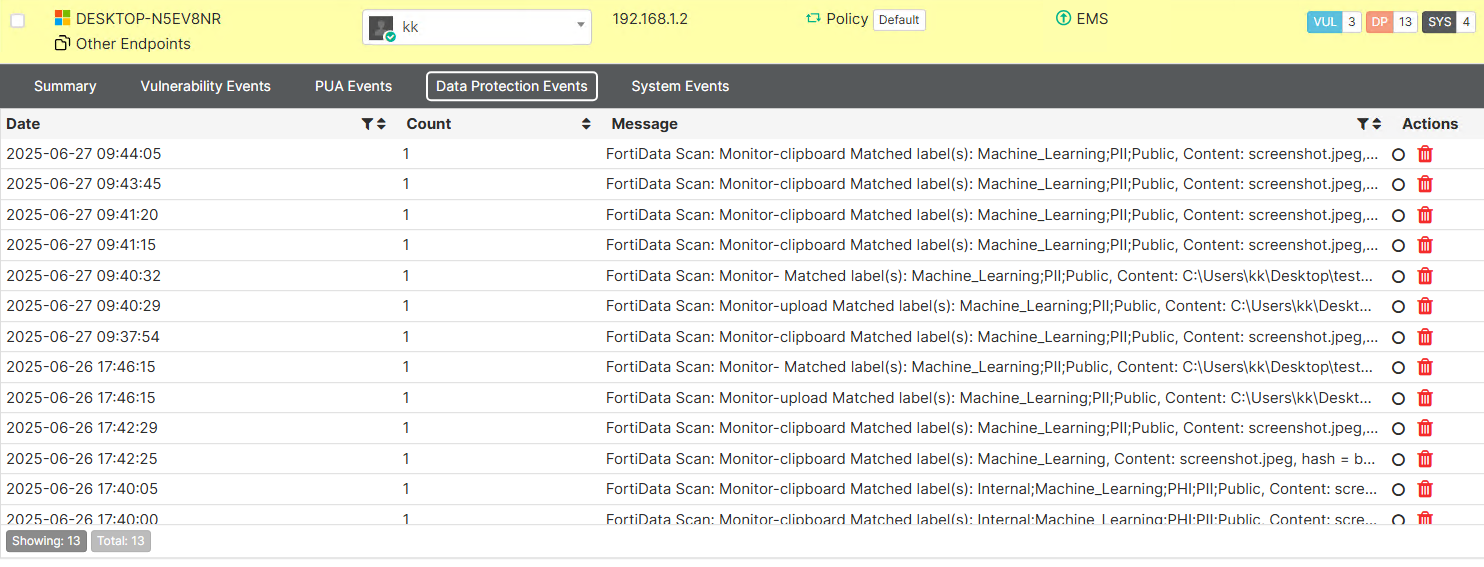Screen dimensions: 1484x567
Task: Open the Message column filter icon
Action: tap(1362, 124)
